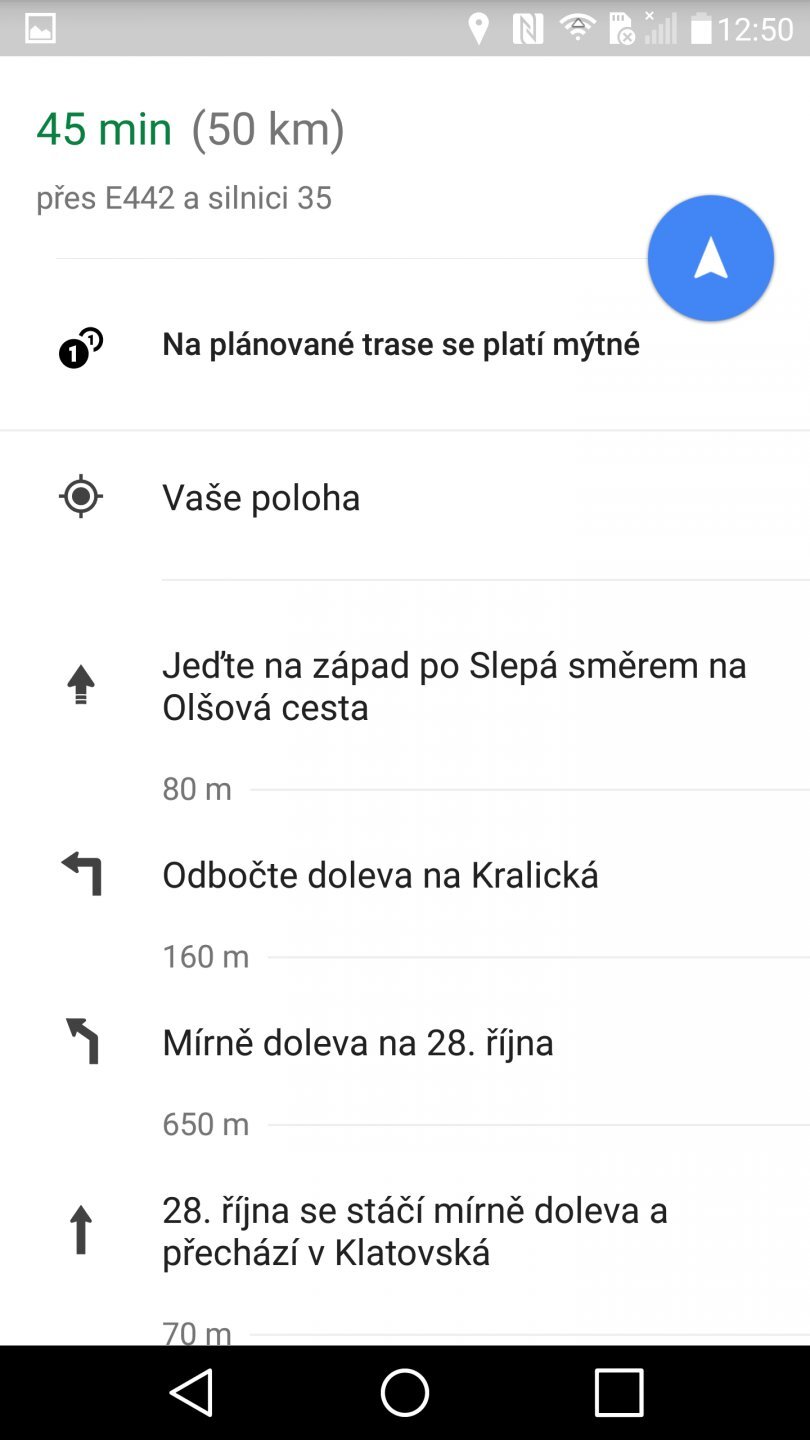Image resolution: width=810 pixels, height=1440 pixels.
Task: Select step "Mírně doleva na 28. října"
Action: tap(357, 1042)
